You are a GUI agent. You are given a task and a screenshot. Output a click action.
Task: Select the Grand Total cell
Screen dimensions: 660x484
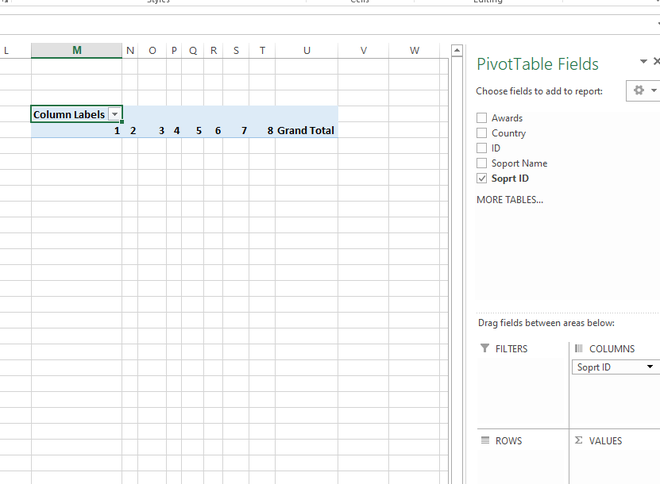306,130
